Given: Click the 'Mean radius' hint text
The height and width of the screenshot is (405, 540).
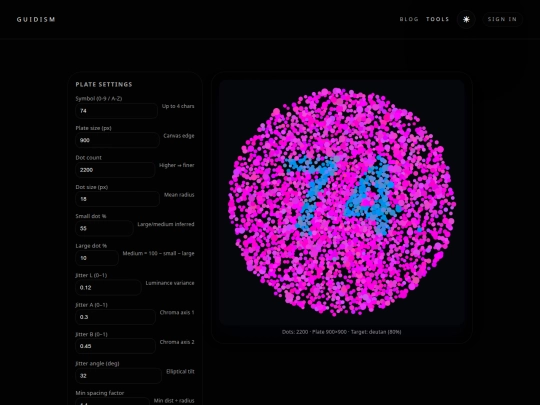Looking at the screenshot, I should pos(179,195).
